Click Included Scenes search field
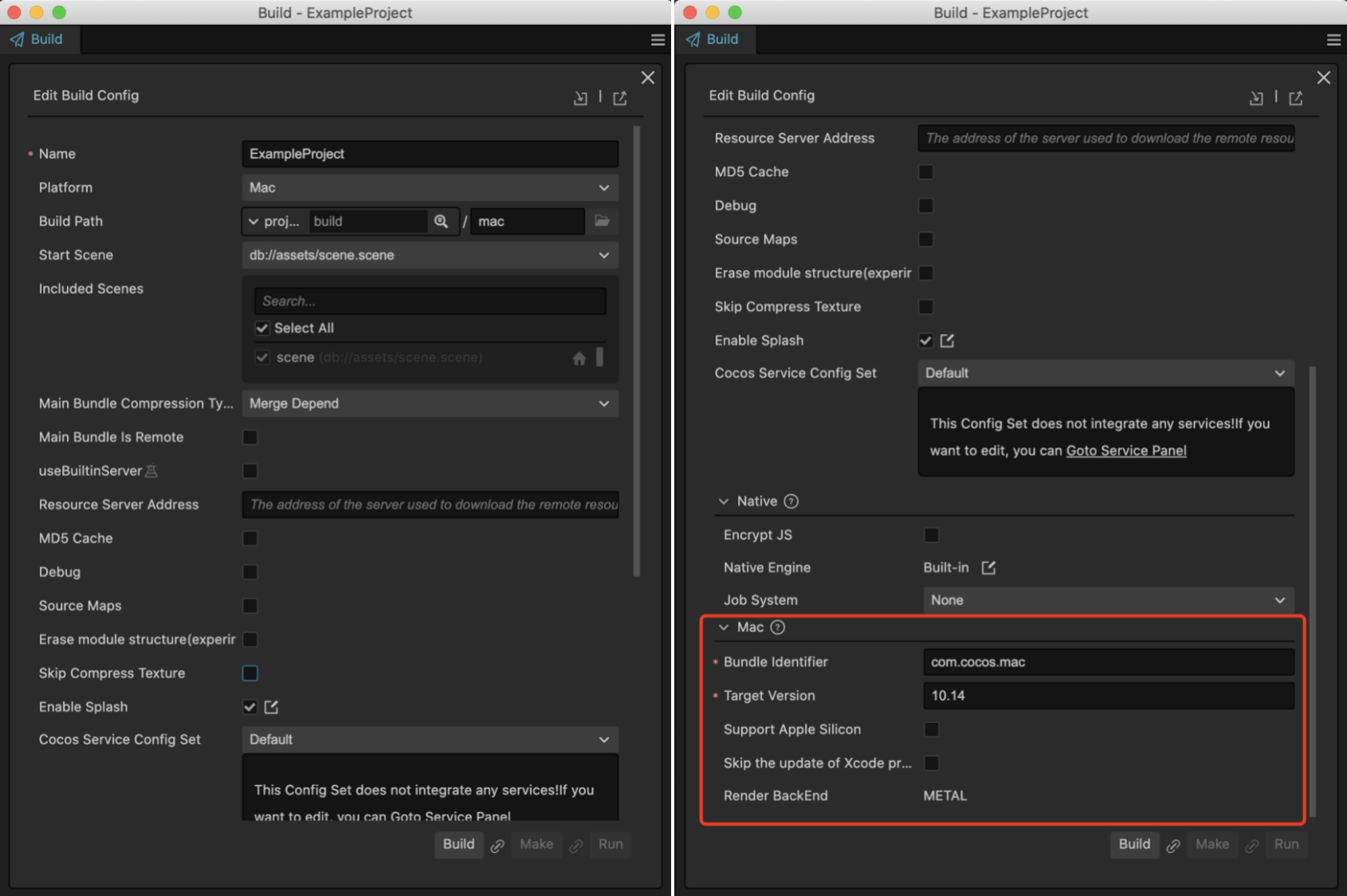The width and height of the screenshot is (1347, 896). pyautogui.click(x=430, y=301)
